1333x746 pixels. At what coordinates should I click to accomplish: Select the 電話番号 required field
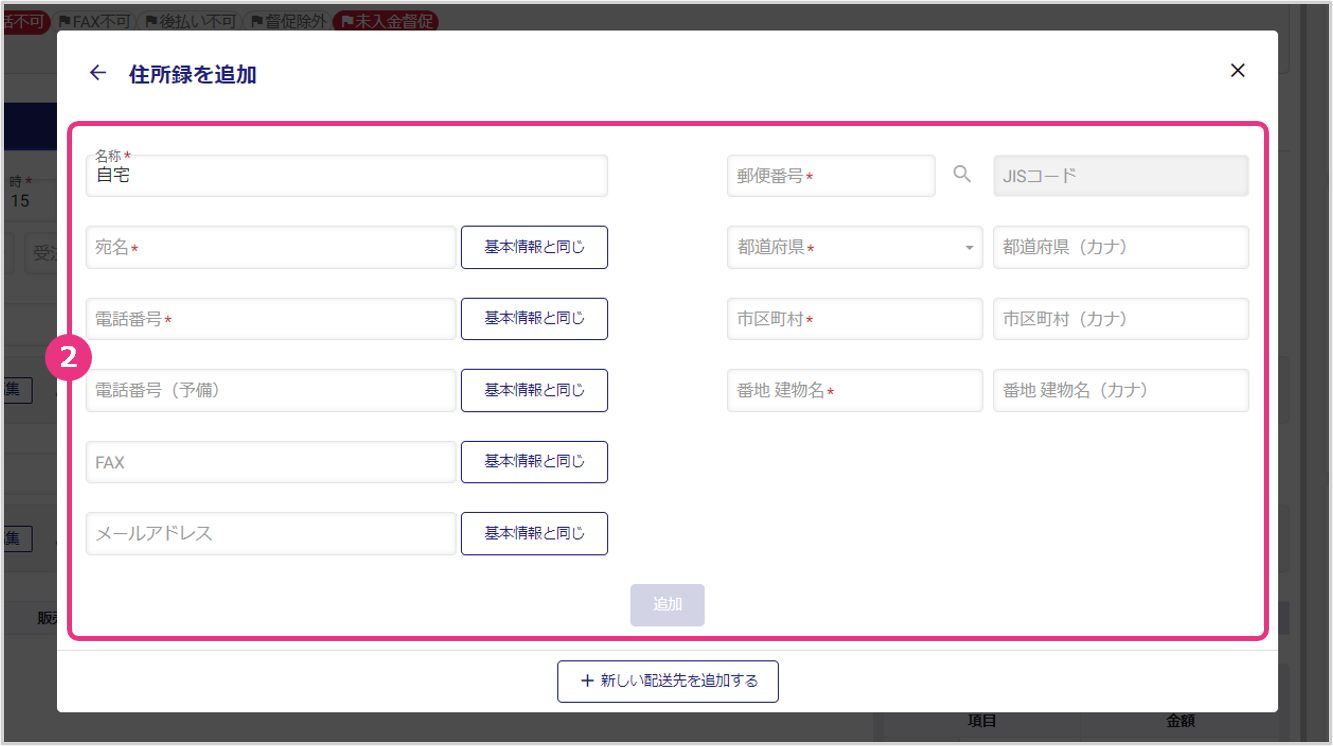coord(271,319)
